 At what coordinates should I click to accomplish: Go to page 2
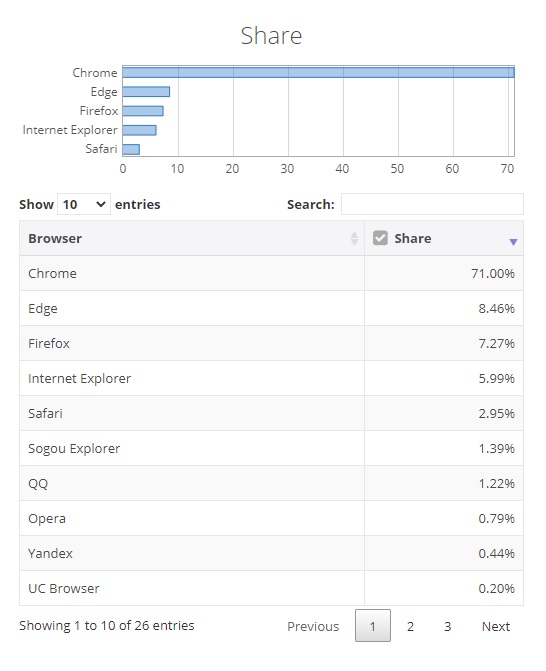[410, 626]
